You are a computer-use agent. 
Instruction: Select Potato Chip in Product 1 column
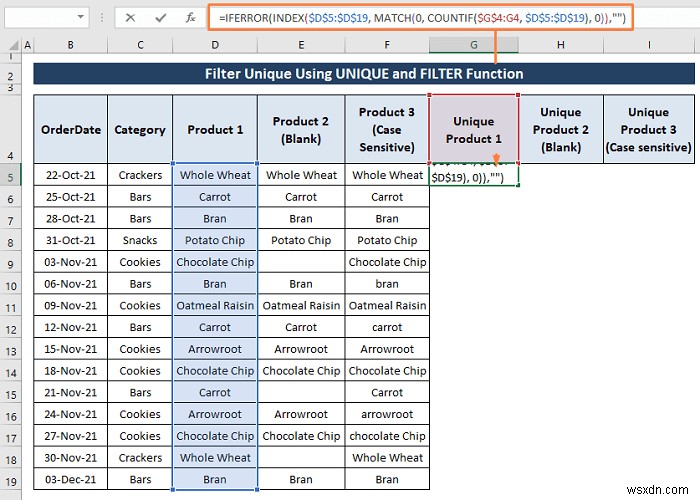click(215, 240)
